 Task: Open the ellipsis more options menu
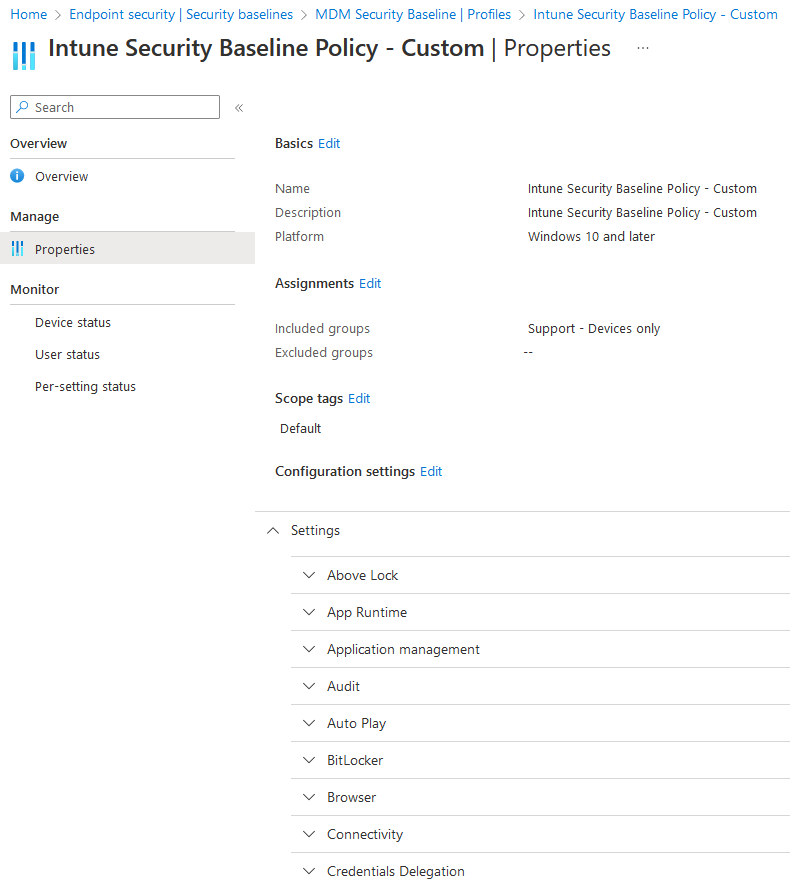643,48
